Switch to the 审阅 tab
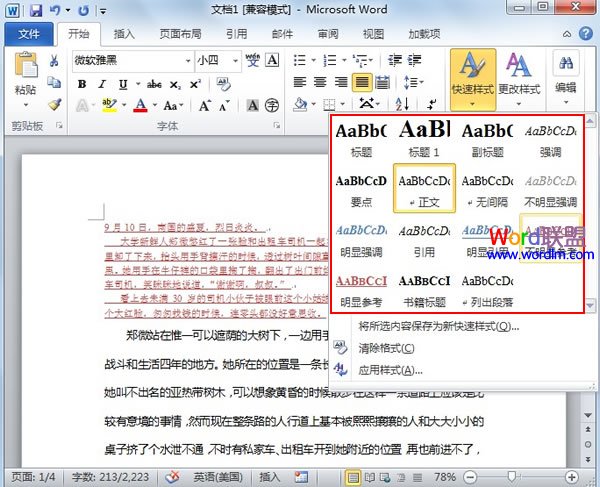 point(328,34)
